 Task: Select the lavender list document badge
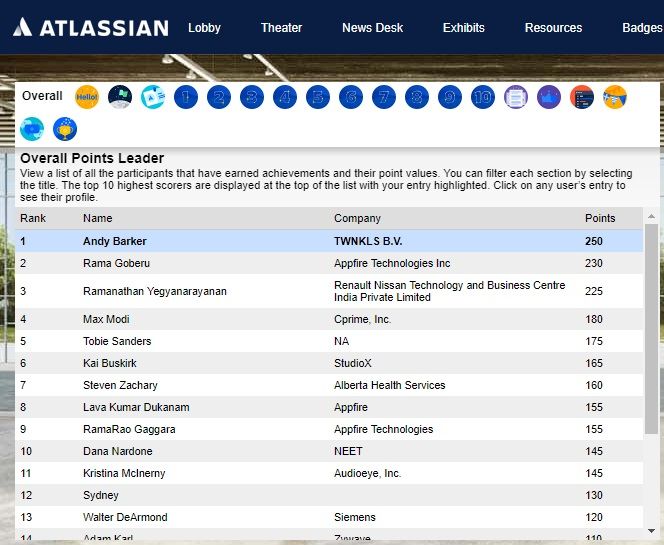point(516,97)
